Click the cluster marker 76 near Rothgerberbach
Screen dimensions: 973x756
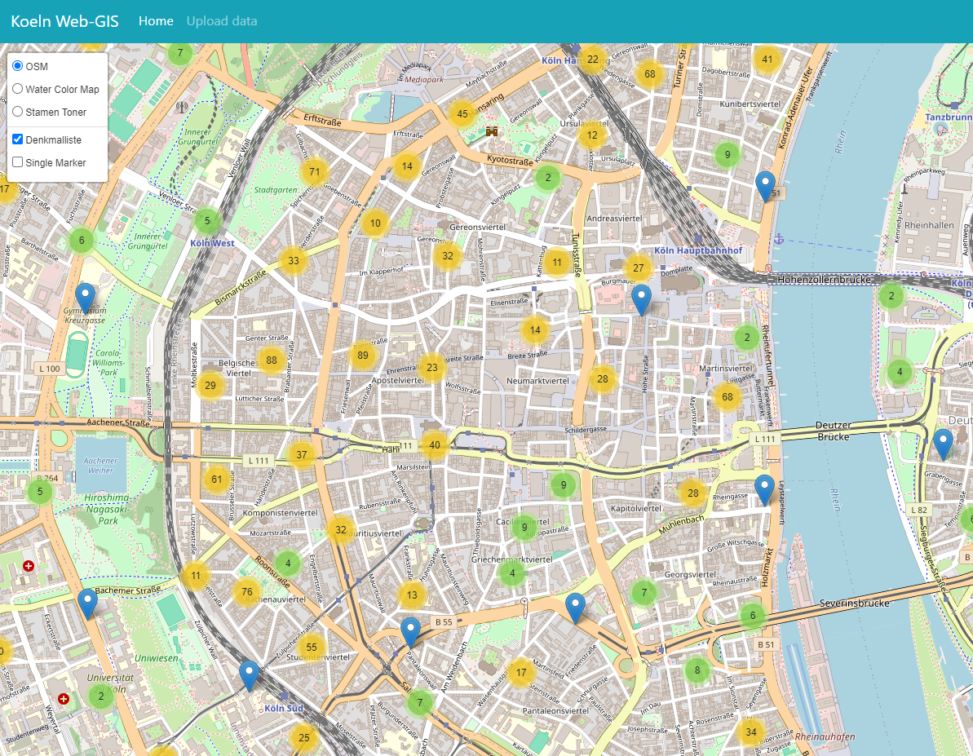(246, 590)
